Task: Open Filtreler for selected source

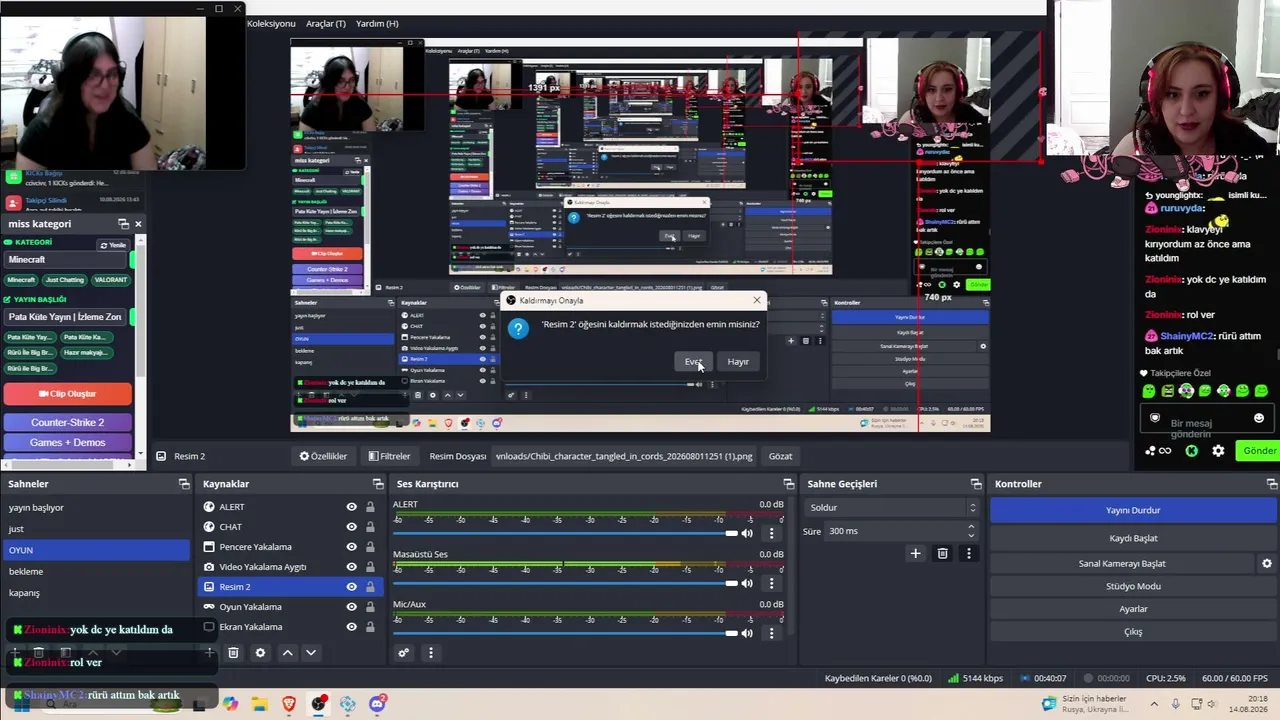Action: 388,456
